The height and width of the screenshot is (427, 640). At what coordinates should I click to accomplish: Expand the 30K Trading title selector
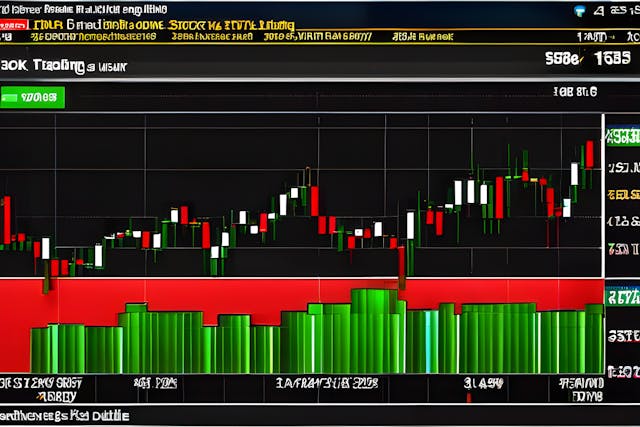(64, 66)
